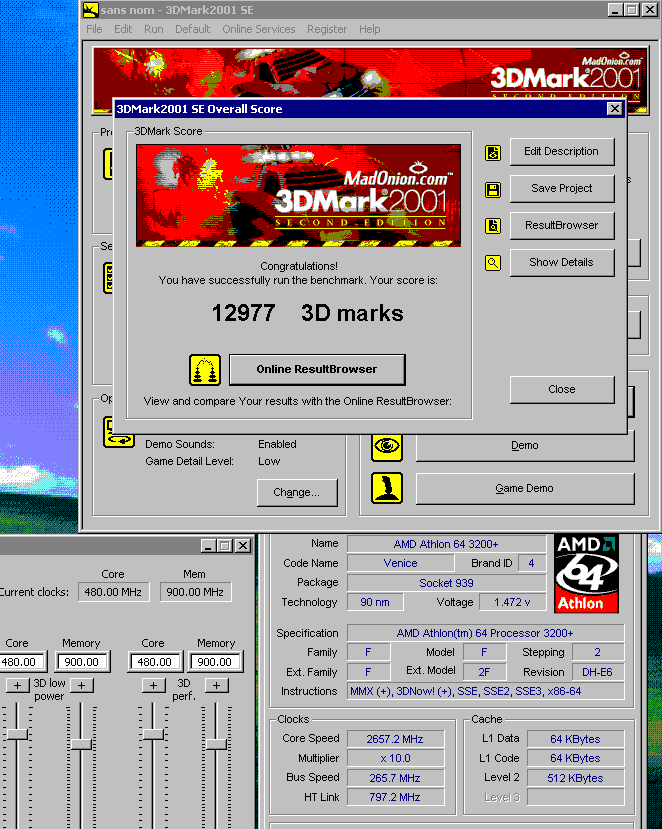
Task: Click plus button under low power Core
Action: pyautogui.click(x=17, y=685)
